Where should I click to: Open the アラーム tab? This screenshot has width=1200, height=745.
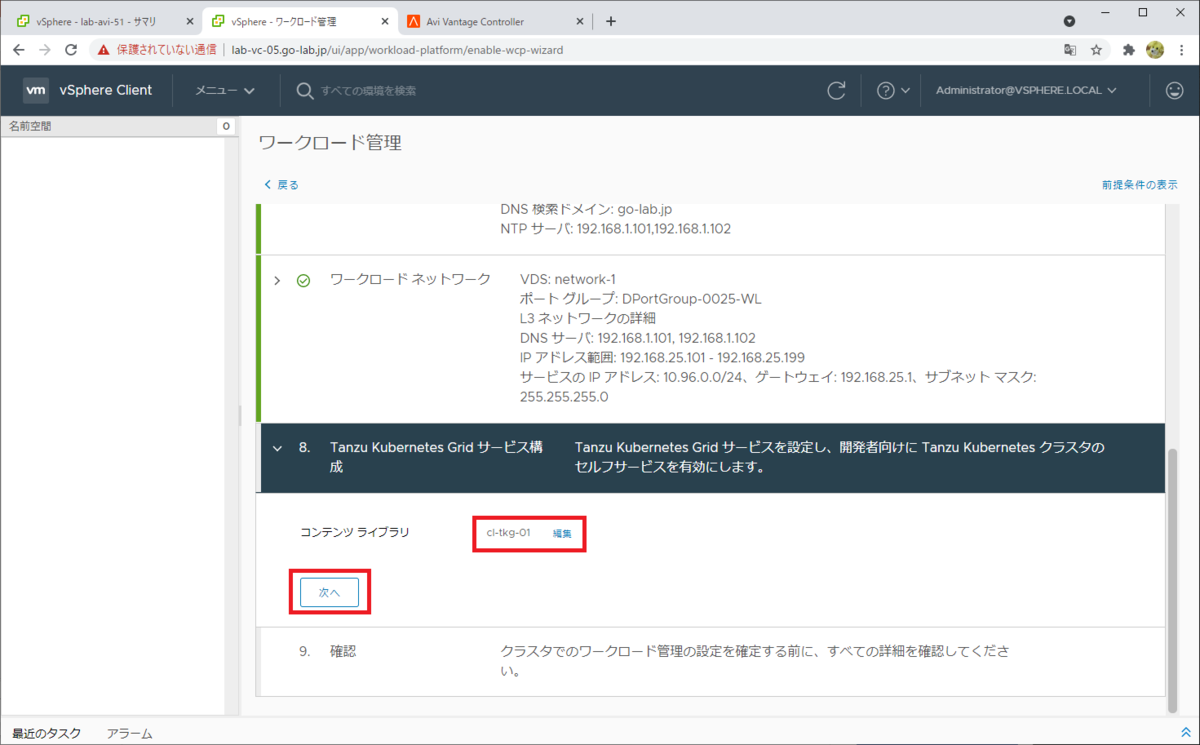[x=128, y=732]
